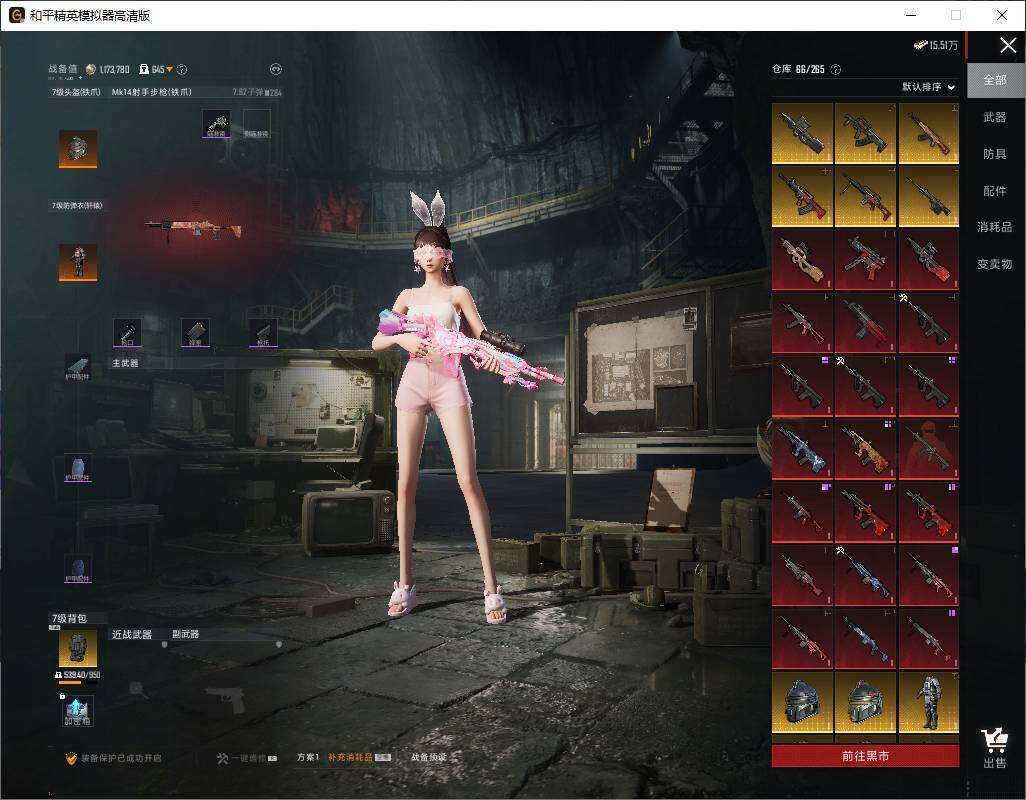Select the red-tier item with soldier silhouette
The height and width of the screenshot is (800, 1026).
(929, 449)
